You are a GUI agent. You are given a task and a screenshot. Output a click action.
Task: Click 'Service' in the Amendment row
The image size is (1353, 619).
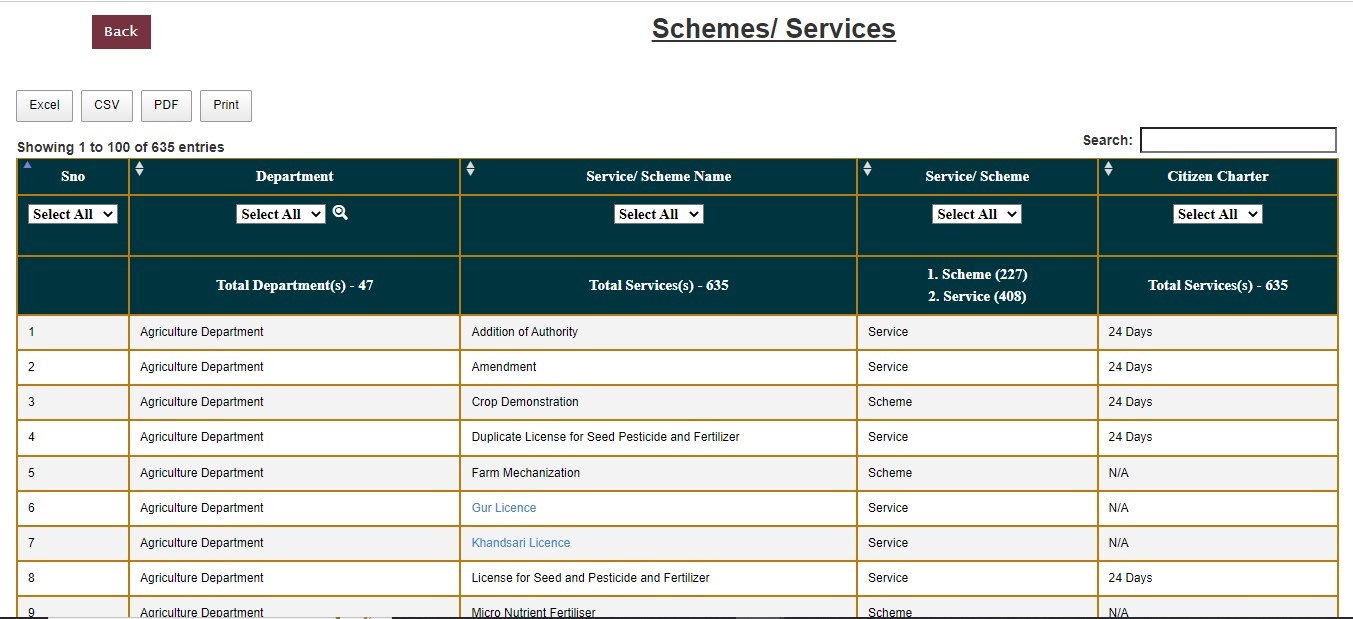[x=888, y=367]
